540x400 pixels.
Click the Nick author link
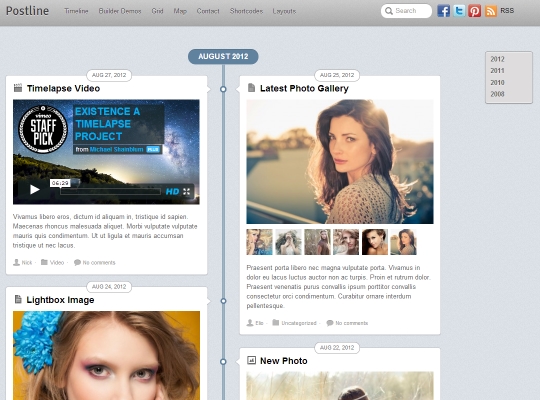[x=27, y=263]
